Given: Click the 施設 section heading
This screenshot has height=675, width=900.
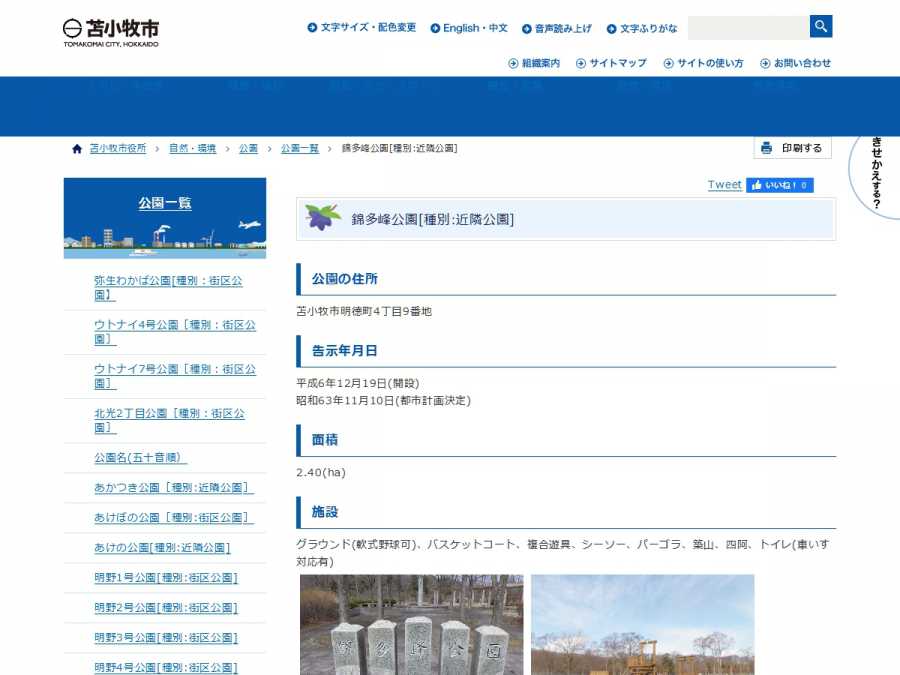Looking at the screenshot, I should (325, 512).
